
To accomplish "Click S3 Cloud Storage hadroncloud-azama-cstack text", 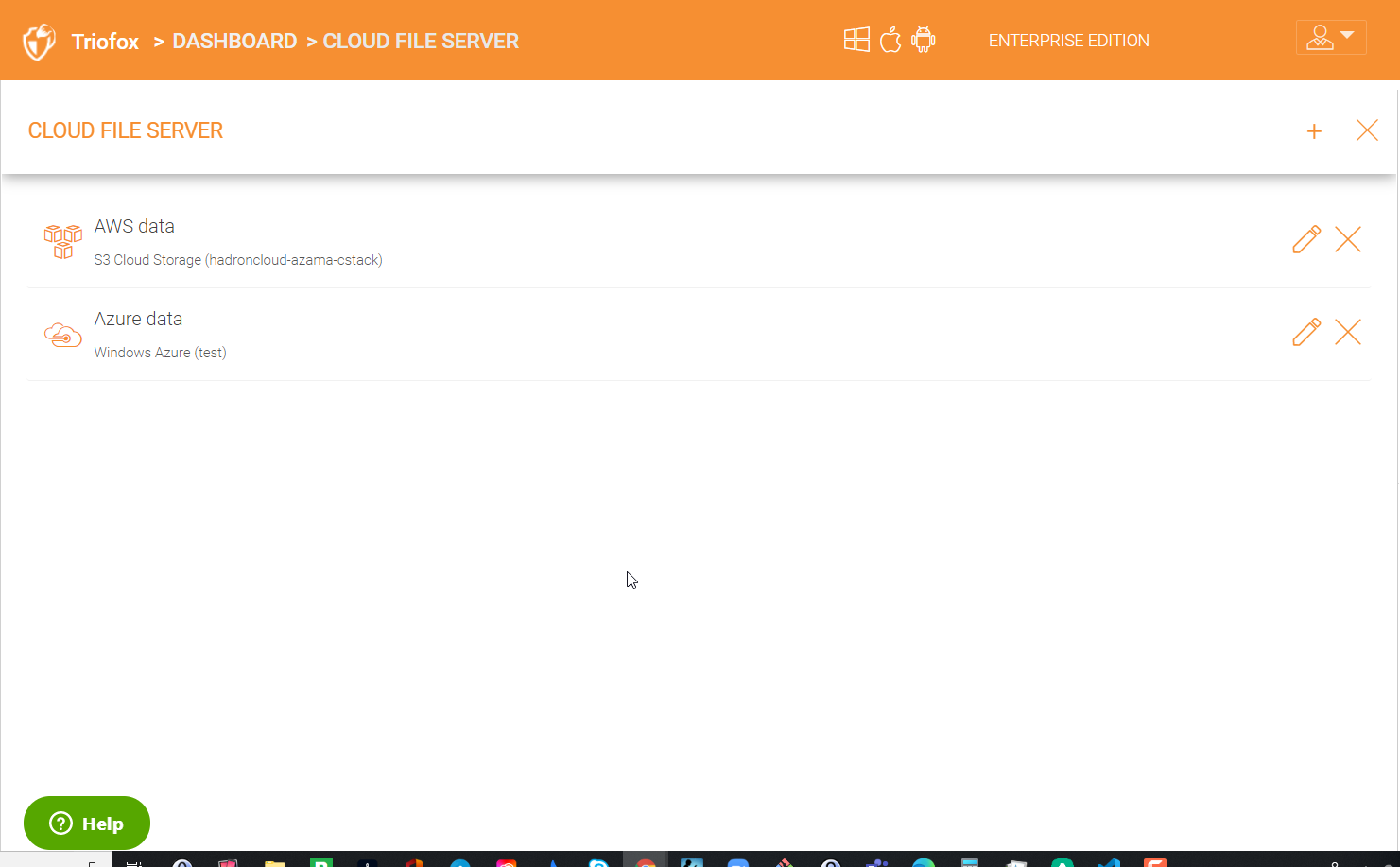I will click(238, 260).
